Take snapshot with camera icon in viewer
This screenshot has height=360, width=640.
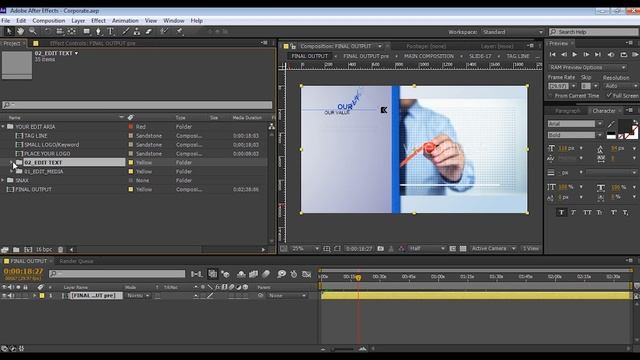380,248
